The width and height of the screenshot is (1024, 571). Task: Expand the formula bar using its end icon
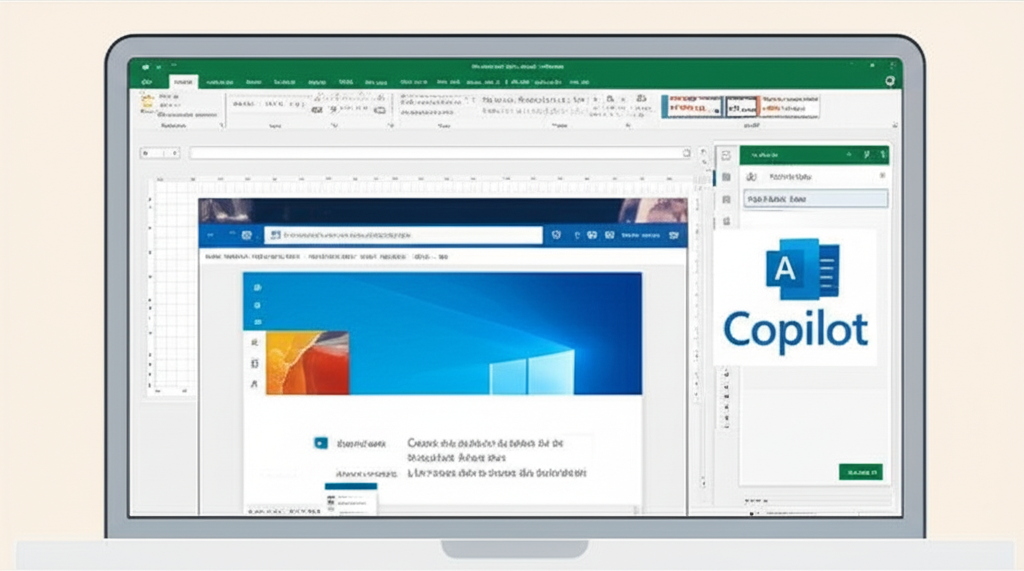click(686, 153)
